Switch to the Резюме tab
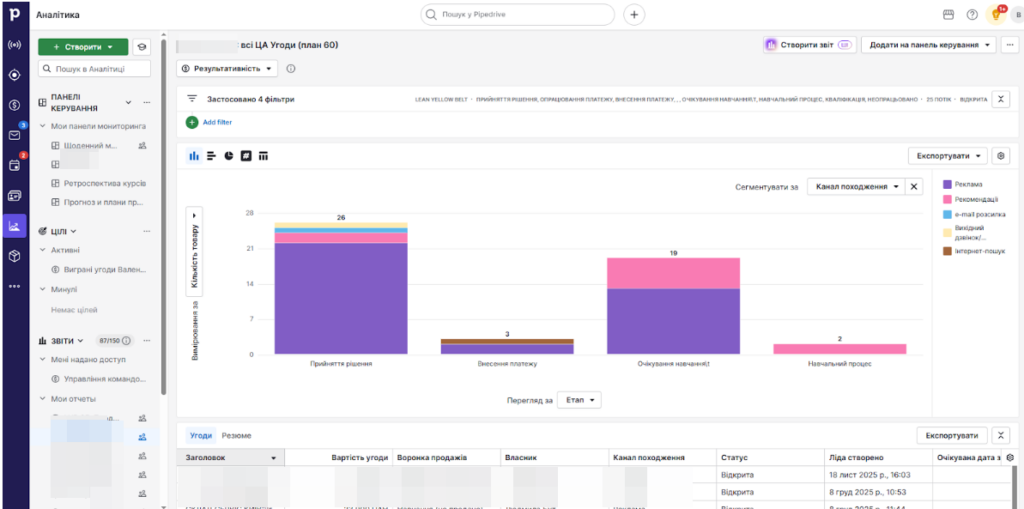The width and height of the screenshot is (1024, 509). [236, 436]
